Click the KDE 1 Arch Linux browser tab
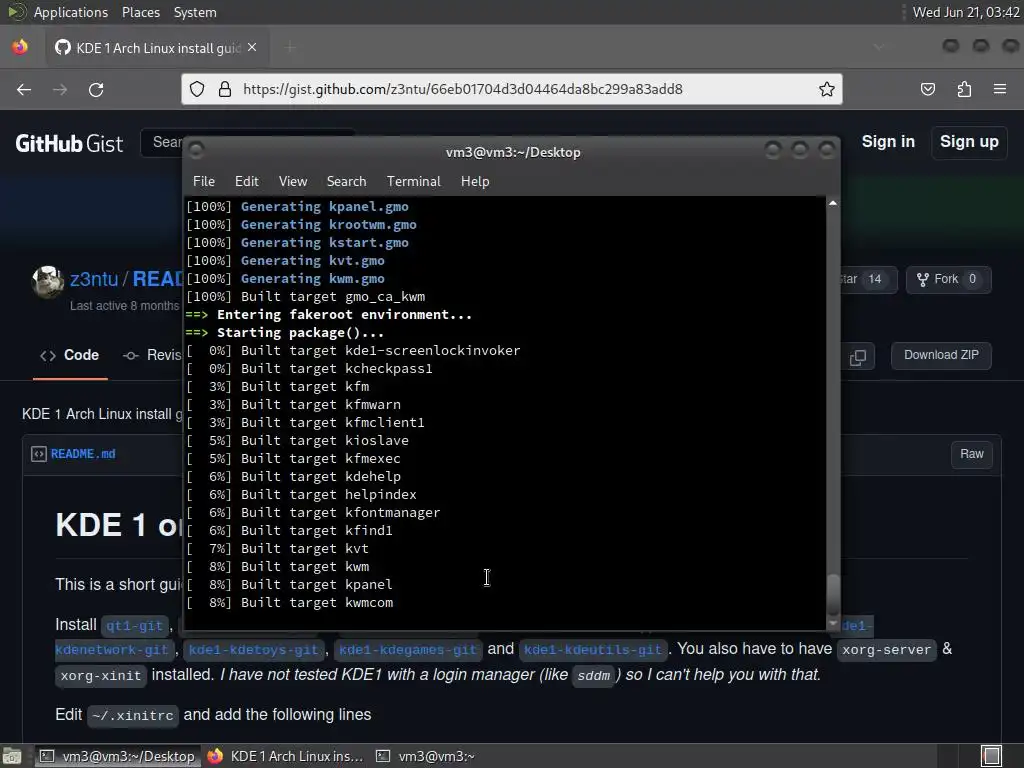The image size is (1024, 768). 157,48
